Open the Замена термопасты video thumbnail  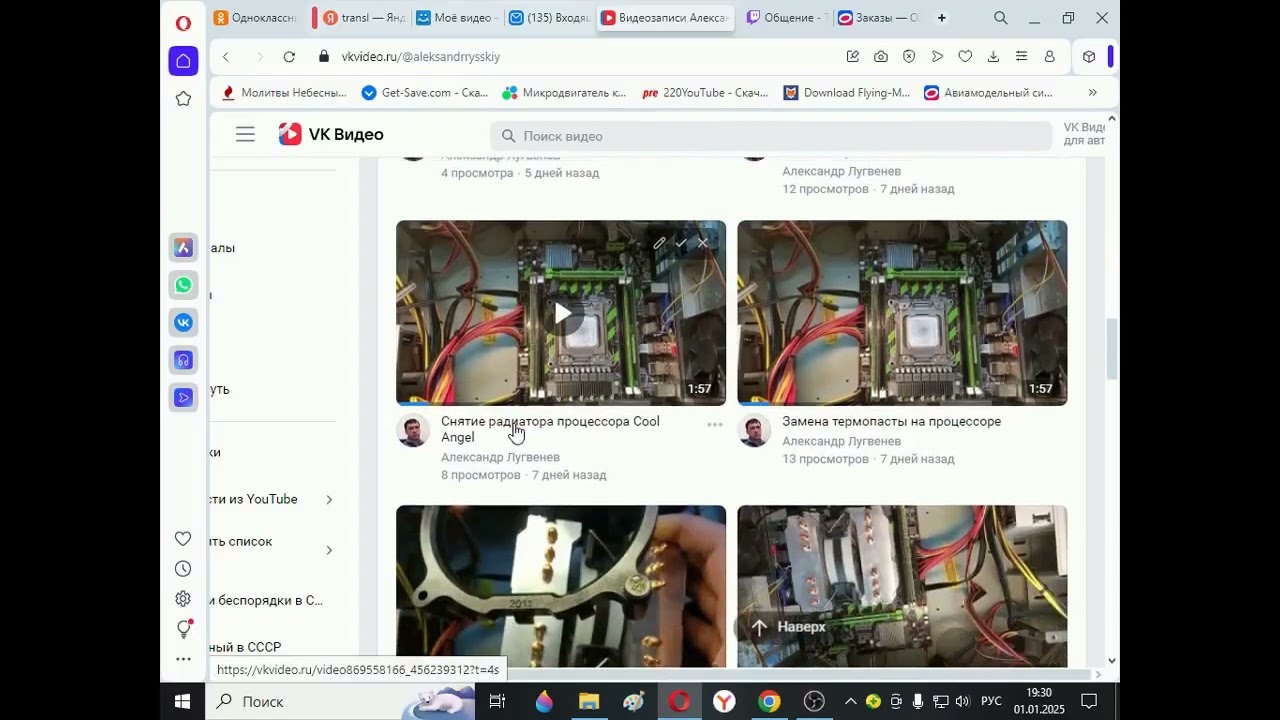tap(902, 313)
